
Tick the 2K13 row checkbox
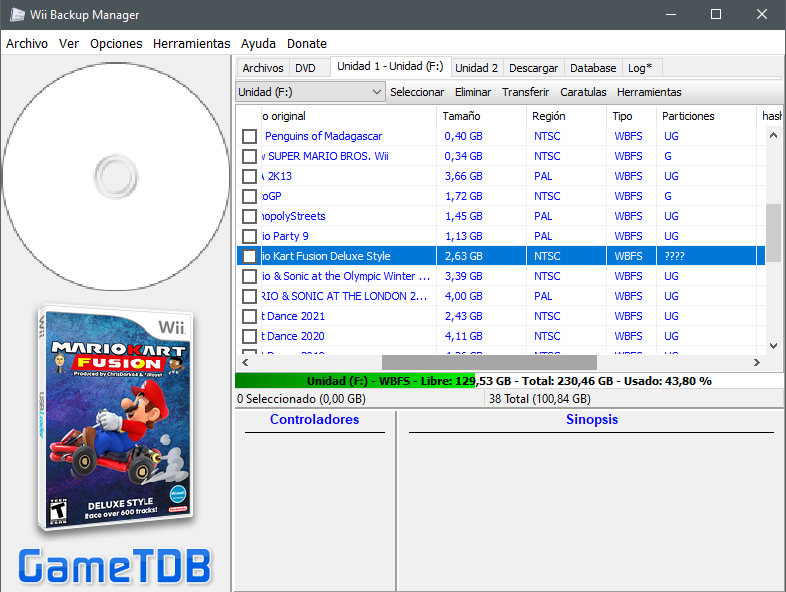(249, 176)
